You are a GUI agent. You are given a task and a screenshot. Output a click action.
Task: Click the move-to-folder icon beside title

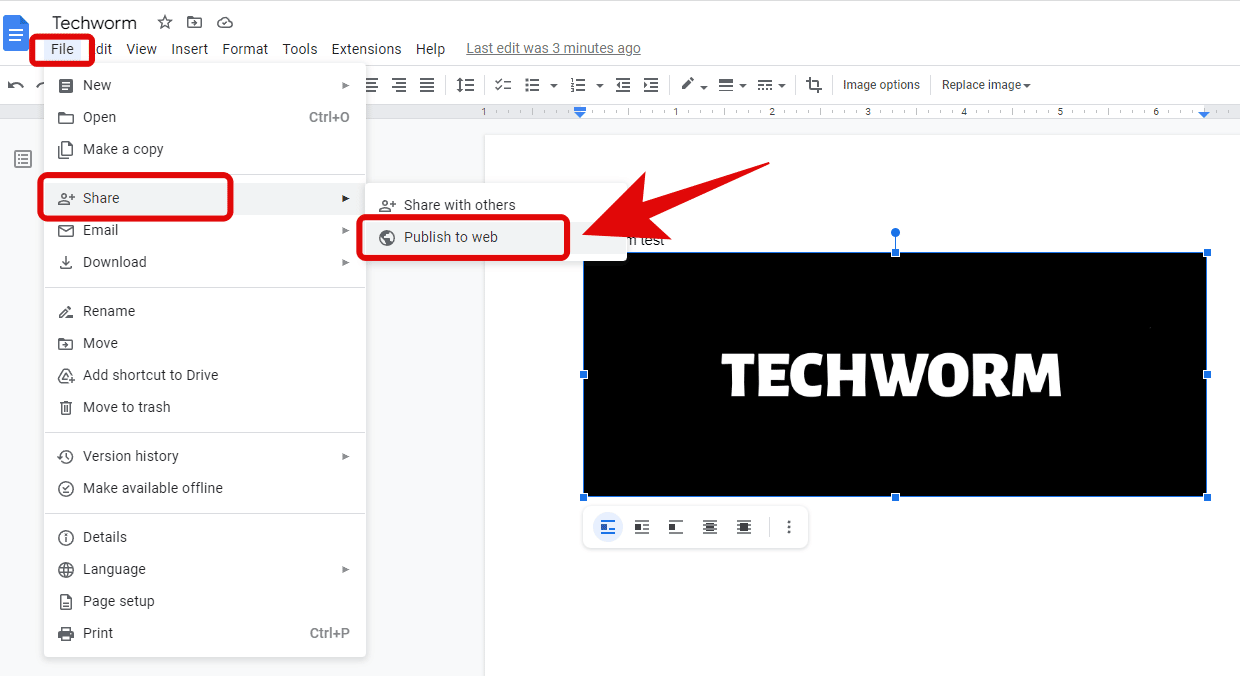click(195, 22)
